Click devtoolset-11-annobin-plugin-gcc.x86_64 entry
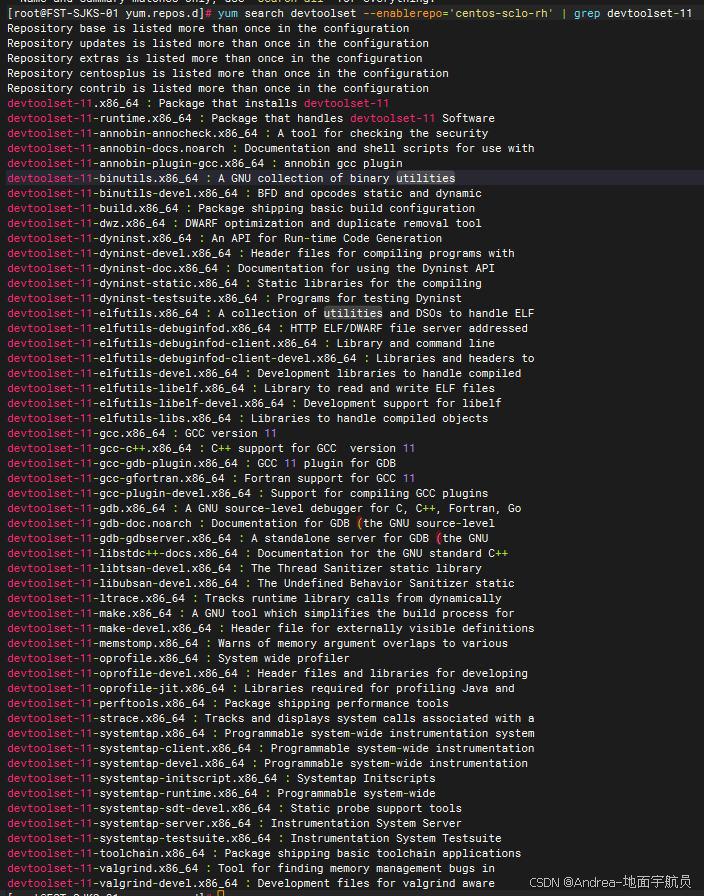Screen dimensions: 704x896 (205, 163)
